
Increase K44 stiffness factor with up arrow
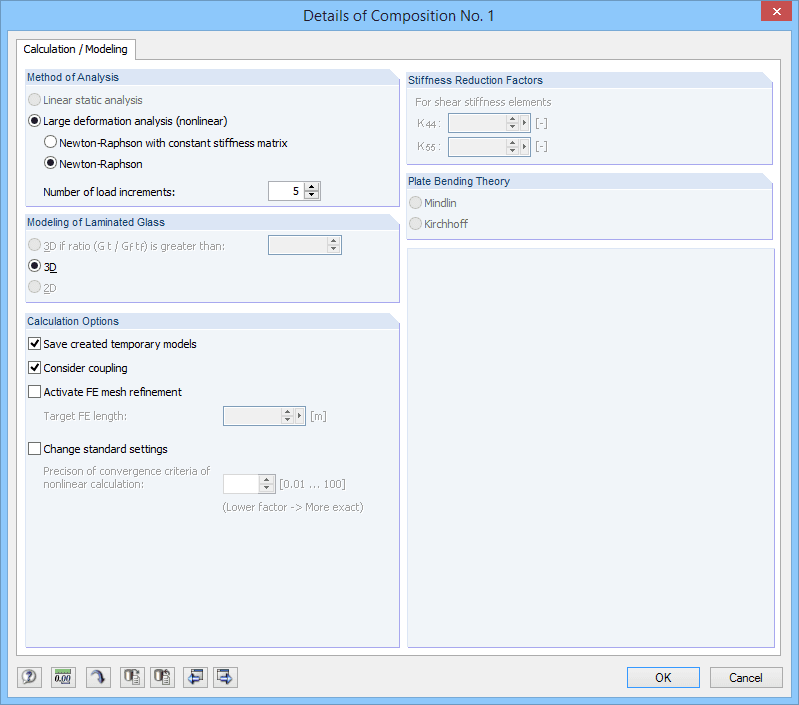click(513, 119)
